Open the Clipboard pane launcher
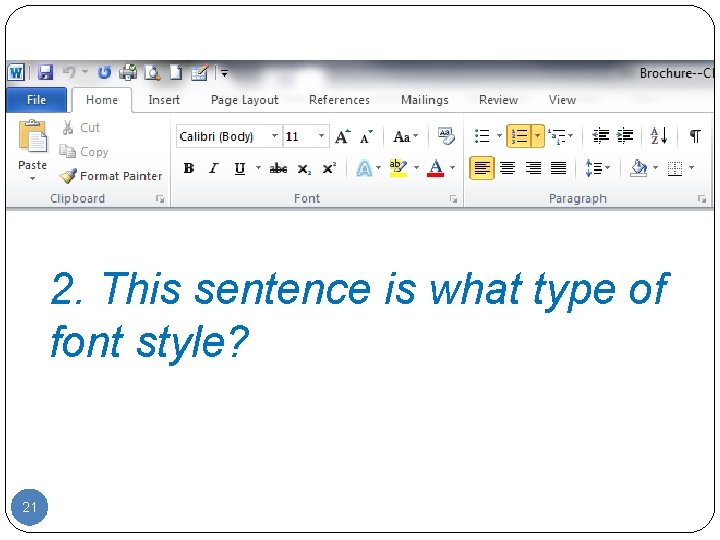Screen dimensions: 720x540 click(x=160, y=199)
